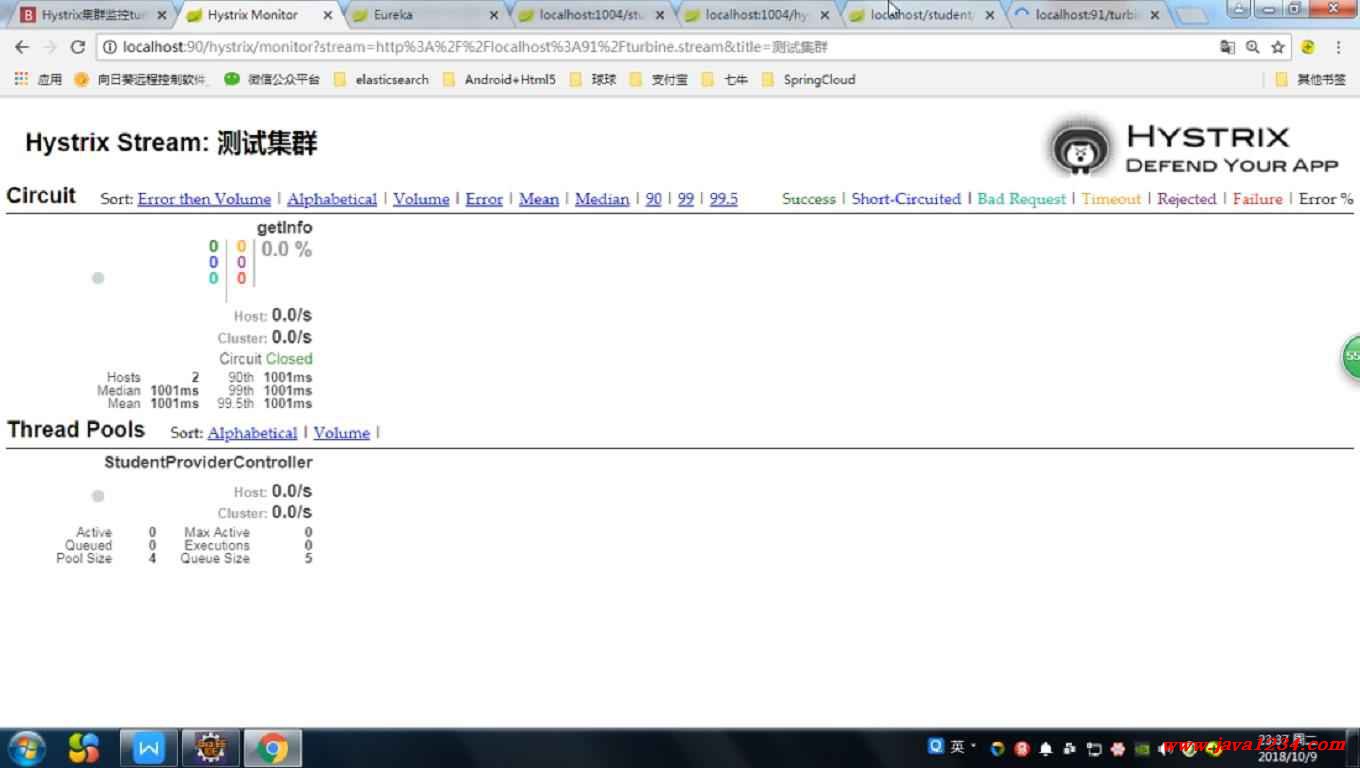The width and height of the screenshot is (1360, 768).
Task: Open the WPS Writer taskbar icon
Action: coord(148,748)
